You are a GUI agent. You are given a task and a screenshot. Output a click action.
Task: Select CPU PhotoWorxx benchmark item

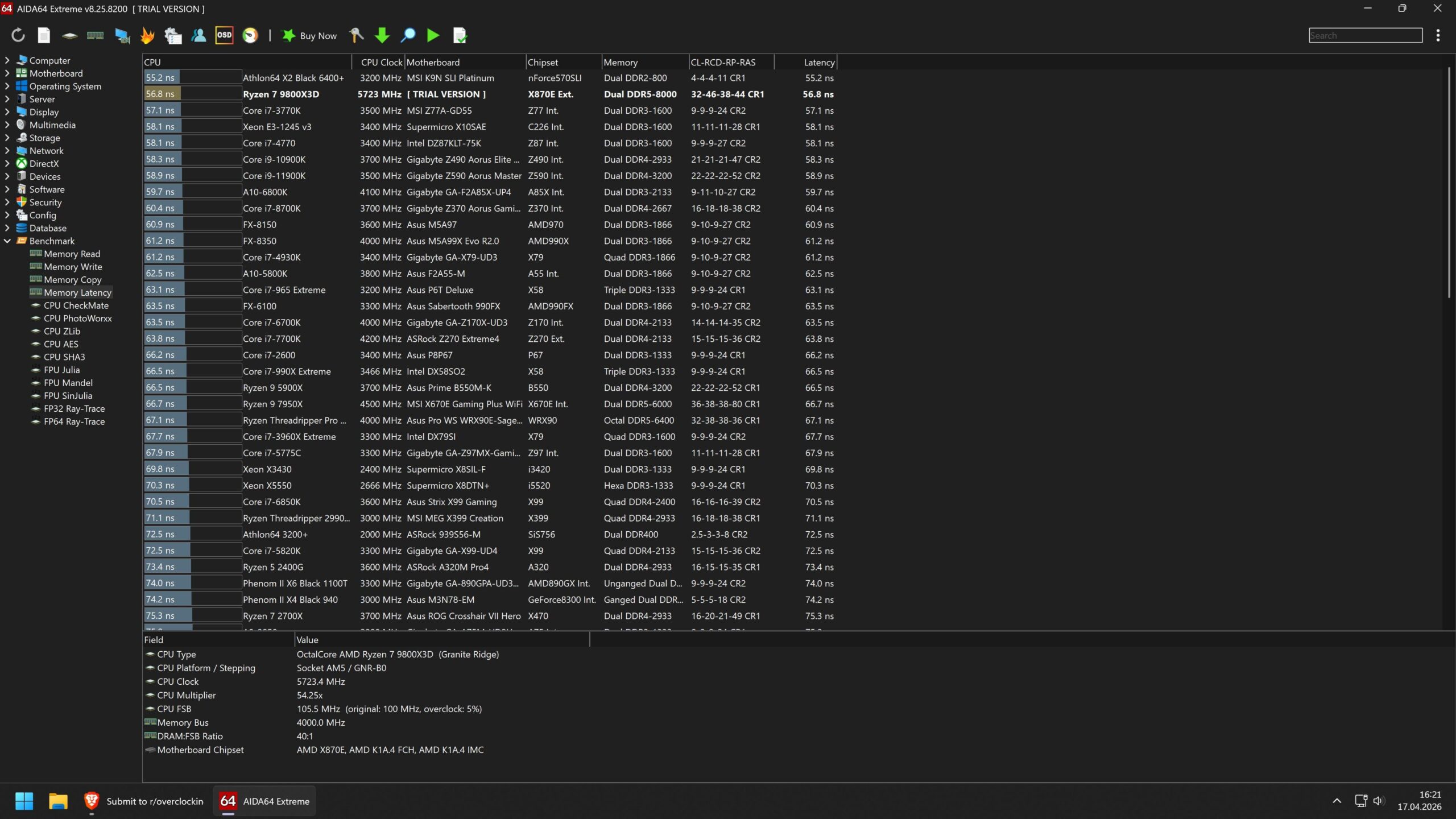(x=77, y=318)
